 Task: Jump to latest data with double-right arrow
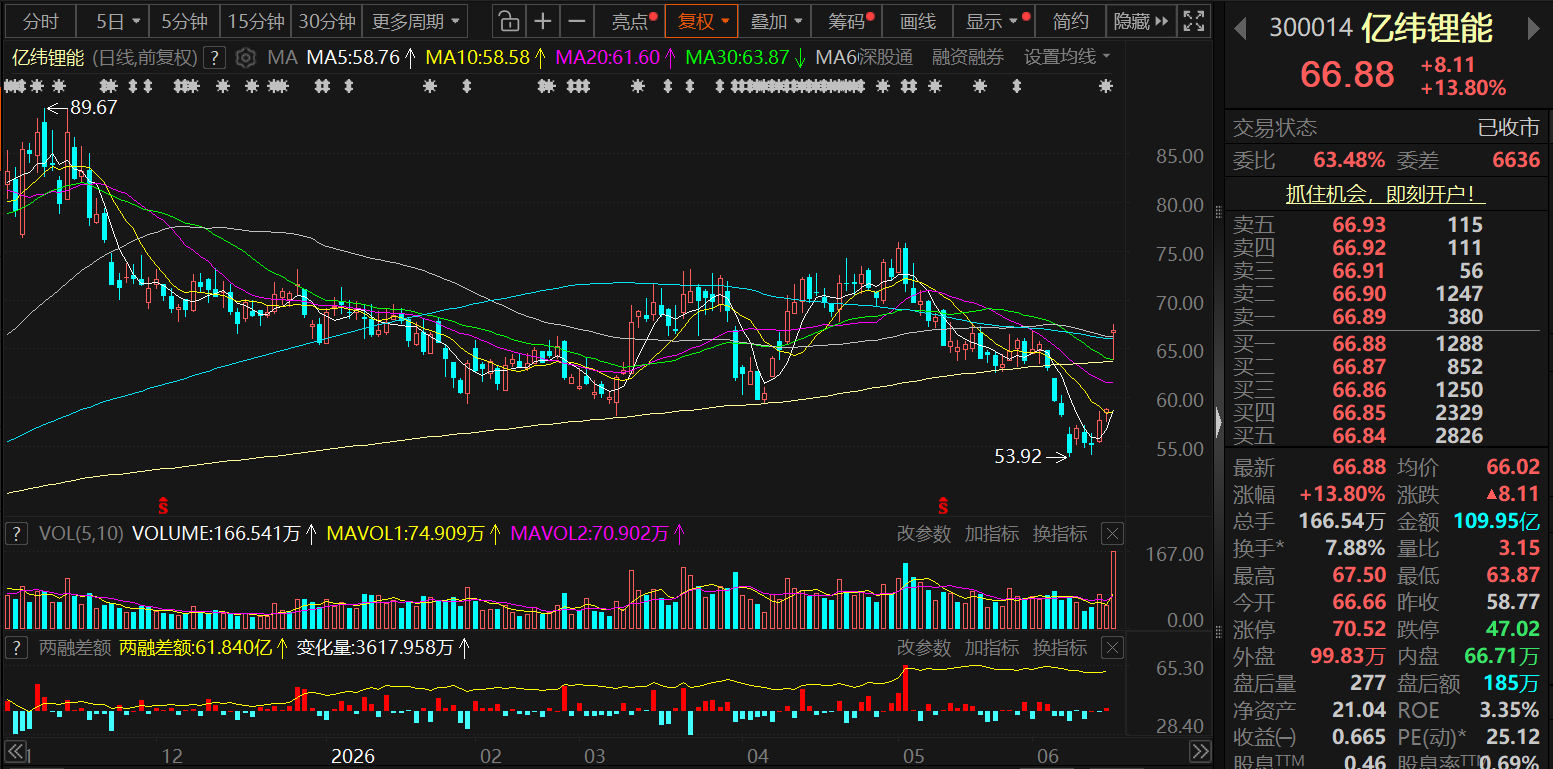click(x=1201, y=752)
